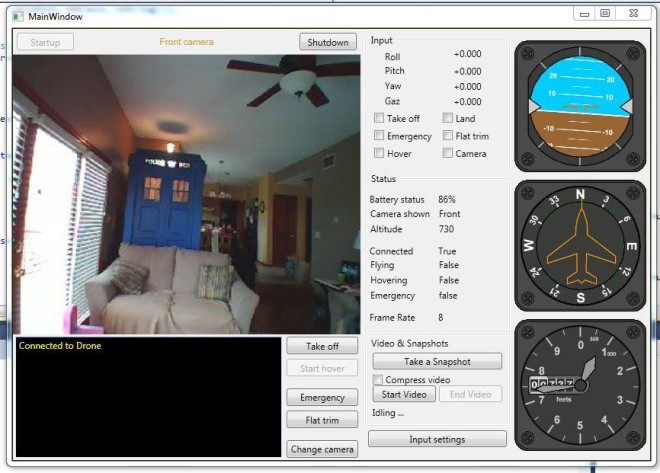Screen dimensions: 660x473
Task: Click the Hovering status label
Action: pos(389,280)
